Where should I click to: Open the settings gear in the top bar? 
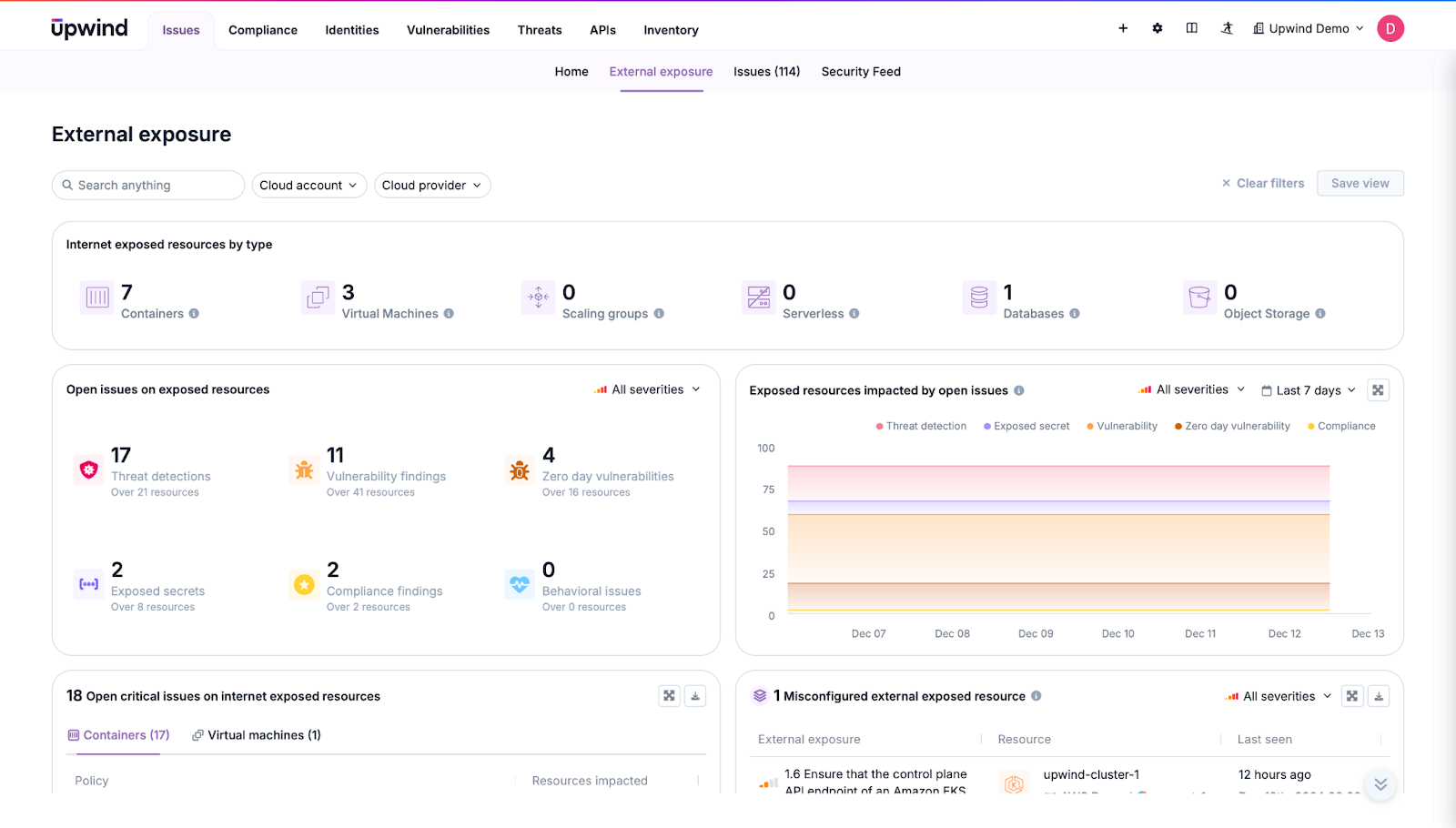point(1157,28)
